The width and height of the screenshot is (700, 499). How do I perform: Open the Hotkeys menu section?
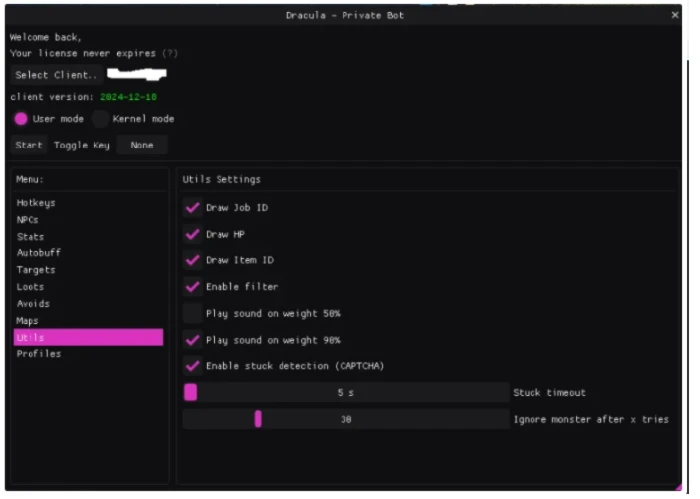[36, 203]
